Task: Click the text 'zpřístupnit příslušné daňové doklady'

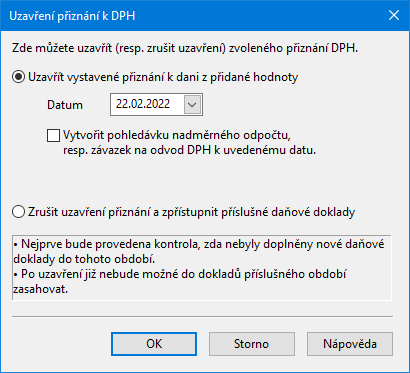Action: tap(257, 212)
